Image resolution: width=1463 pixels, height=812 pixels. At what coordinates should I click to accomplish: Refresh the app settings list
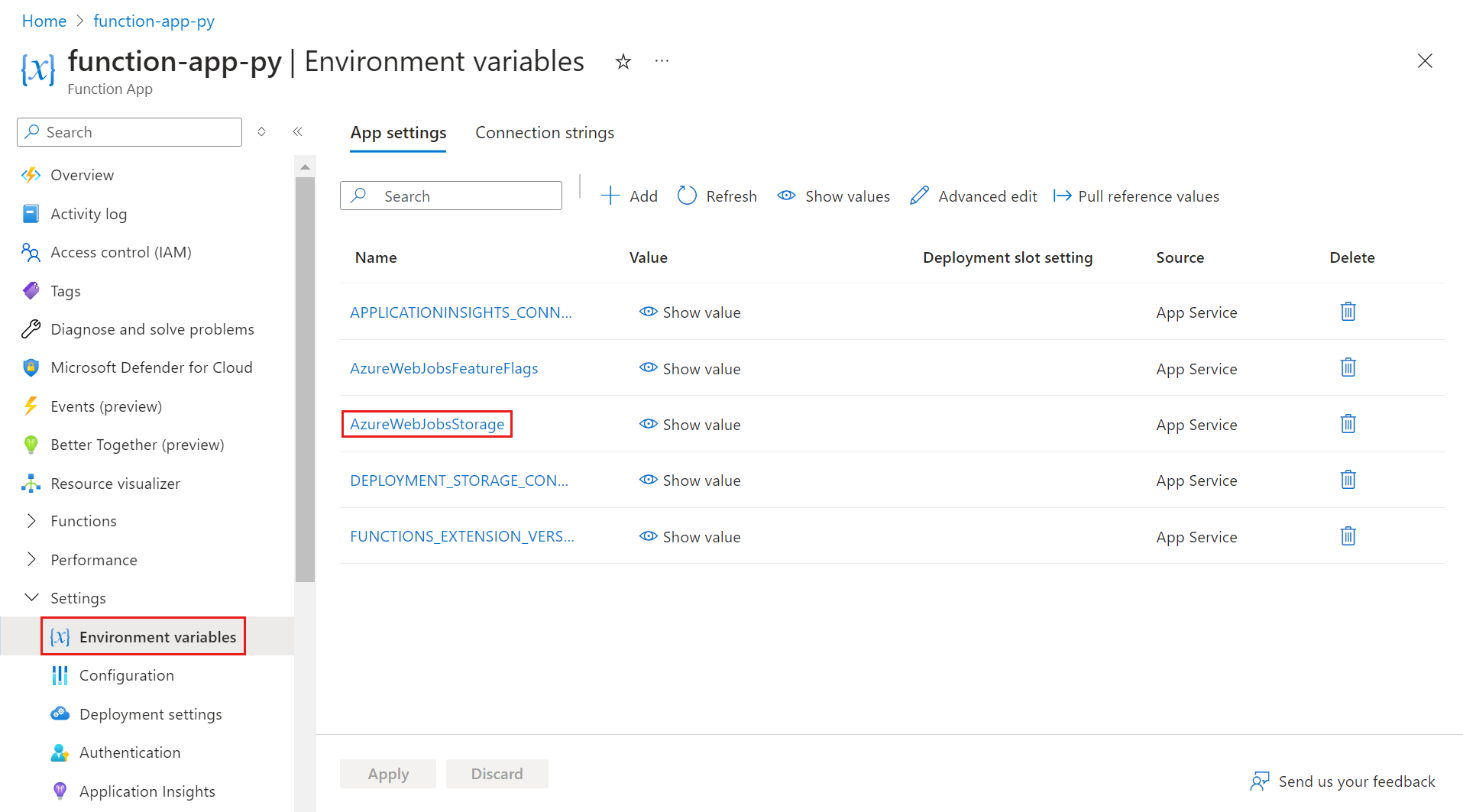pyautogui.click(x=717, y=196)
